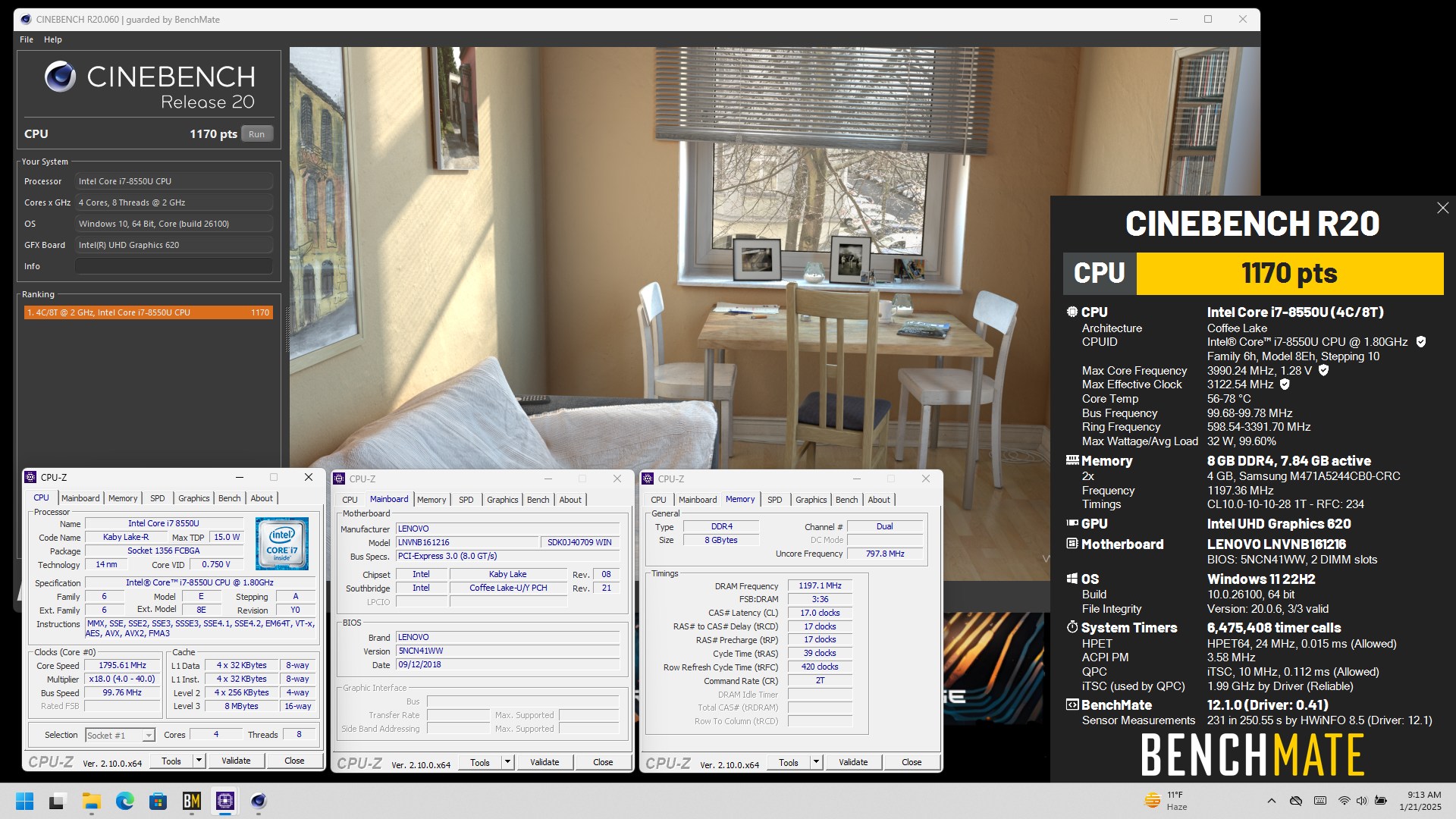
Task: Open Graphics tab in right CPU-Z window
Action: point(811,500)
